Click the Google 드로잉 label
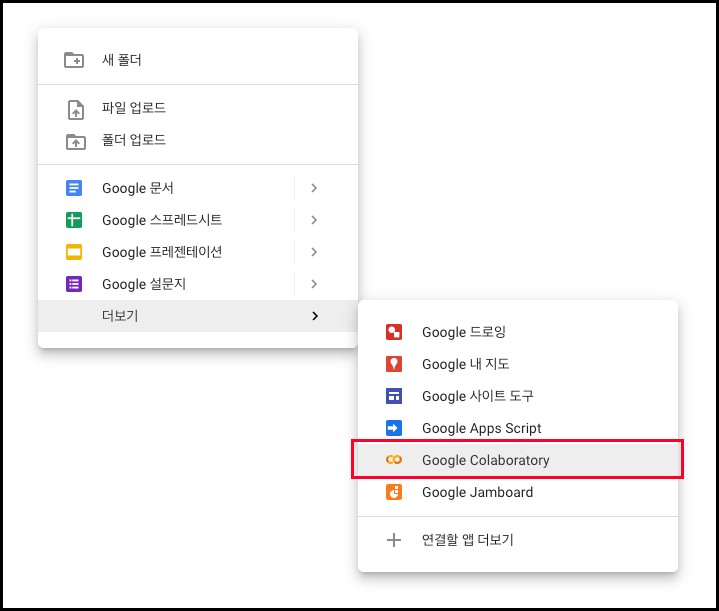This screenshot has width=719, height=611. pyautogui.click(x=464, y=332)
